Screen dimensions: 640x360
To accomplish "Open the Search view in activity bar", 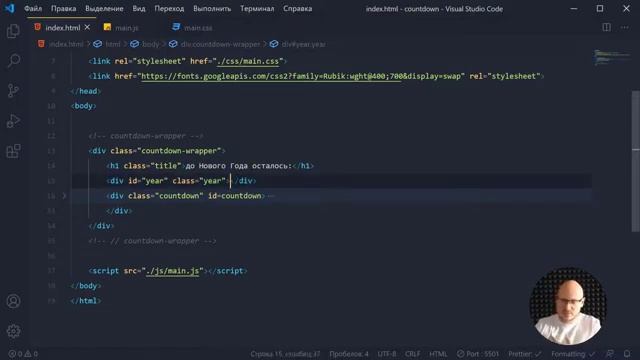I will click(13, 61).
